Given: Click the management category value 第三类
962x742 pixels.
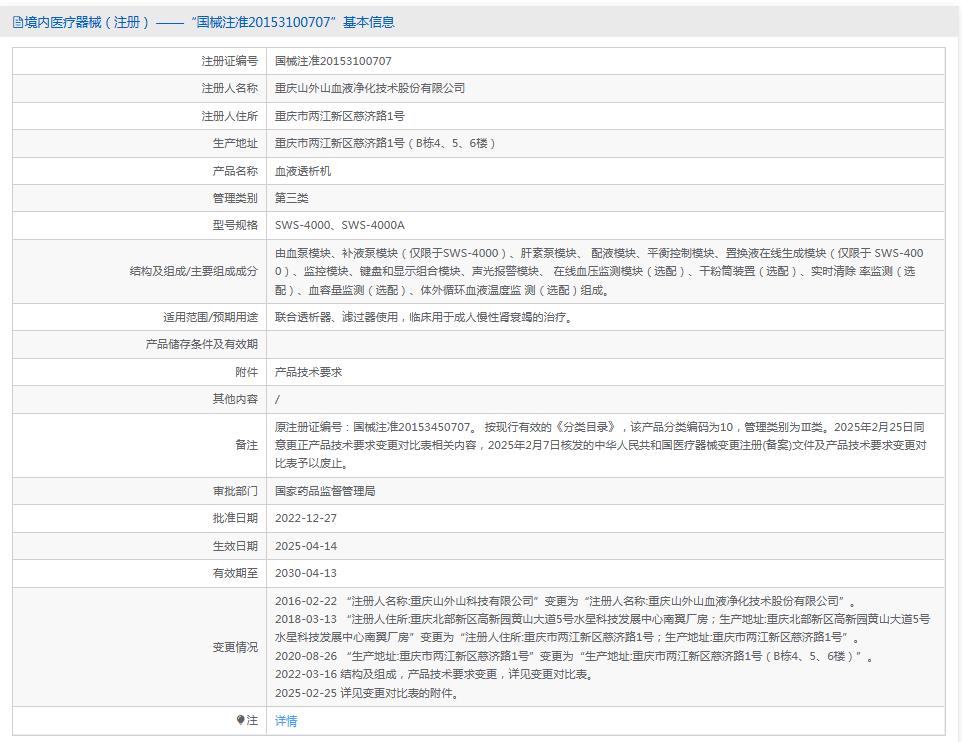Looking at the screenshot, I should click(292, 198).
